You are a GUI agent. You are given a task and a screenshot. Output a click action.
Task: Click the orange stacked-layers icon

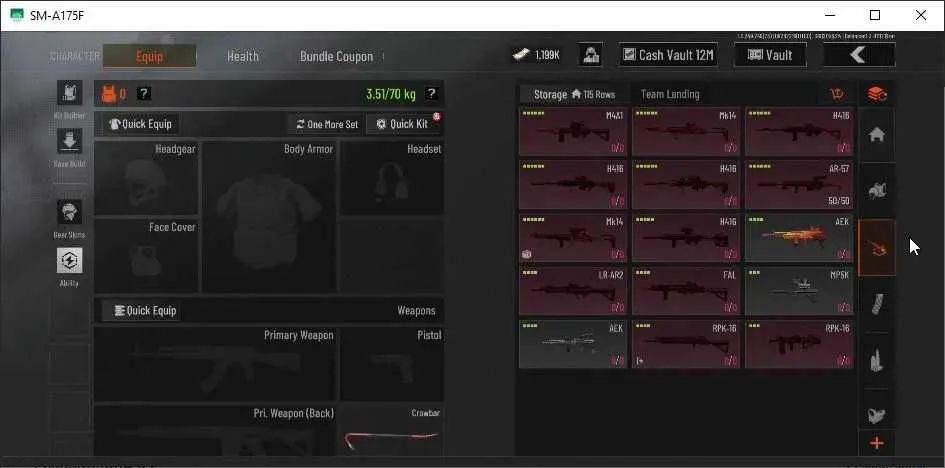pyautogui.click(x=877, y=94)
